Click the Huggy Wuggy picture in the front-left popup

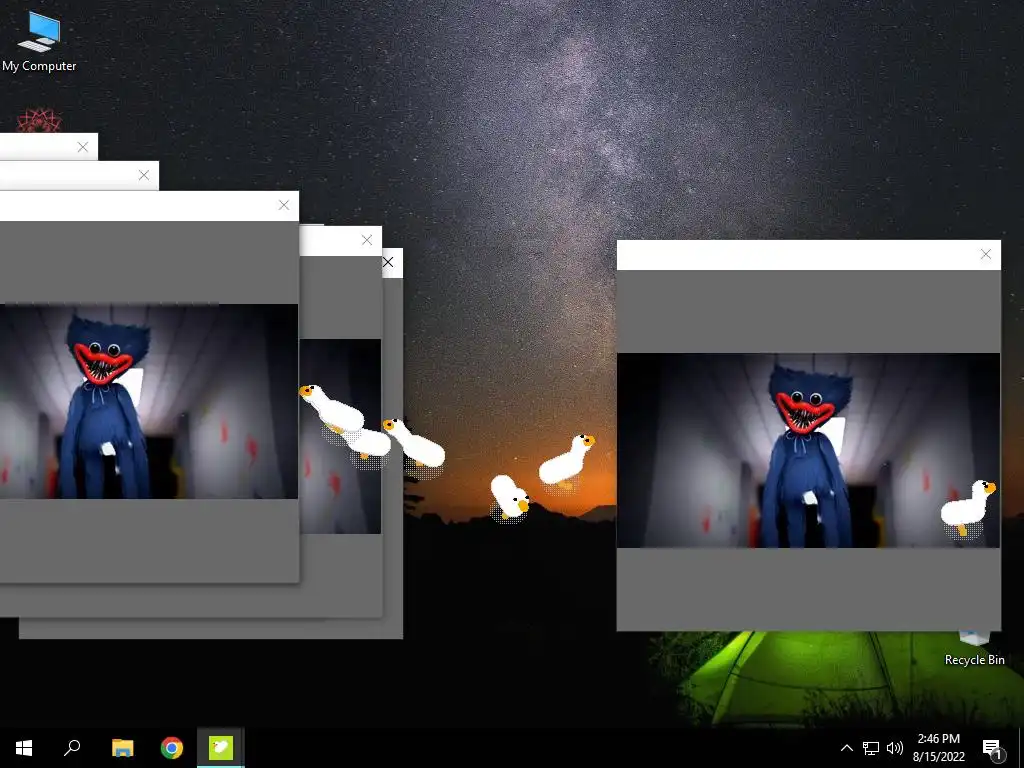(149, 401)
